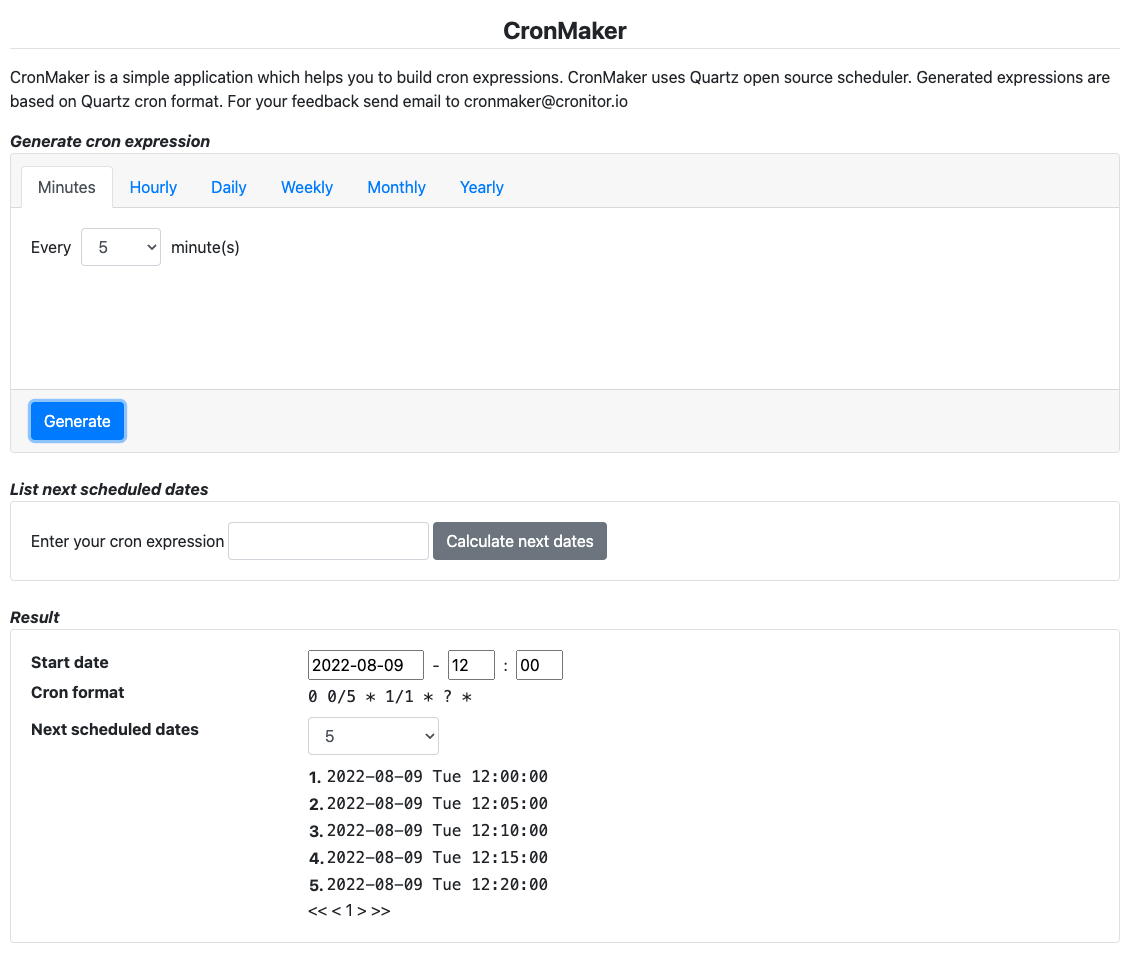Click the Next scheduled dates label
Image resolution: width=1132 pixels, height=960 pixels.
[x=115, y=729]
